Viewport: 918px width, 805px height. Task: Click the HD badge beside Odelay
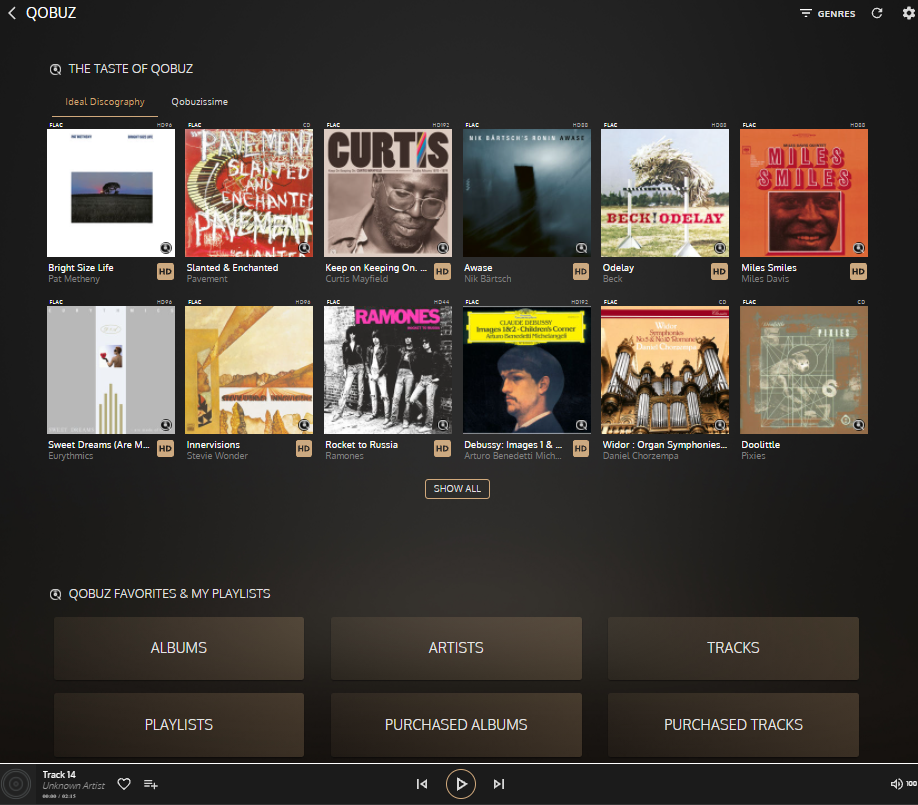click(720, 272)
